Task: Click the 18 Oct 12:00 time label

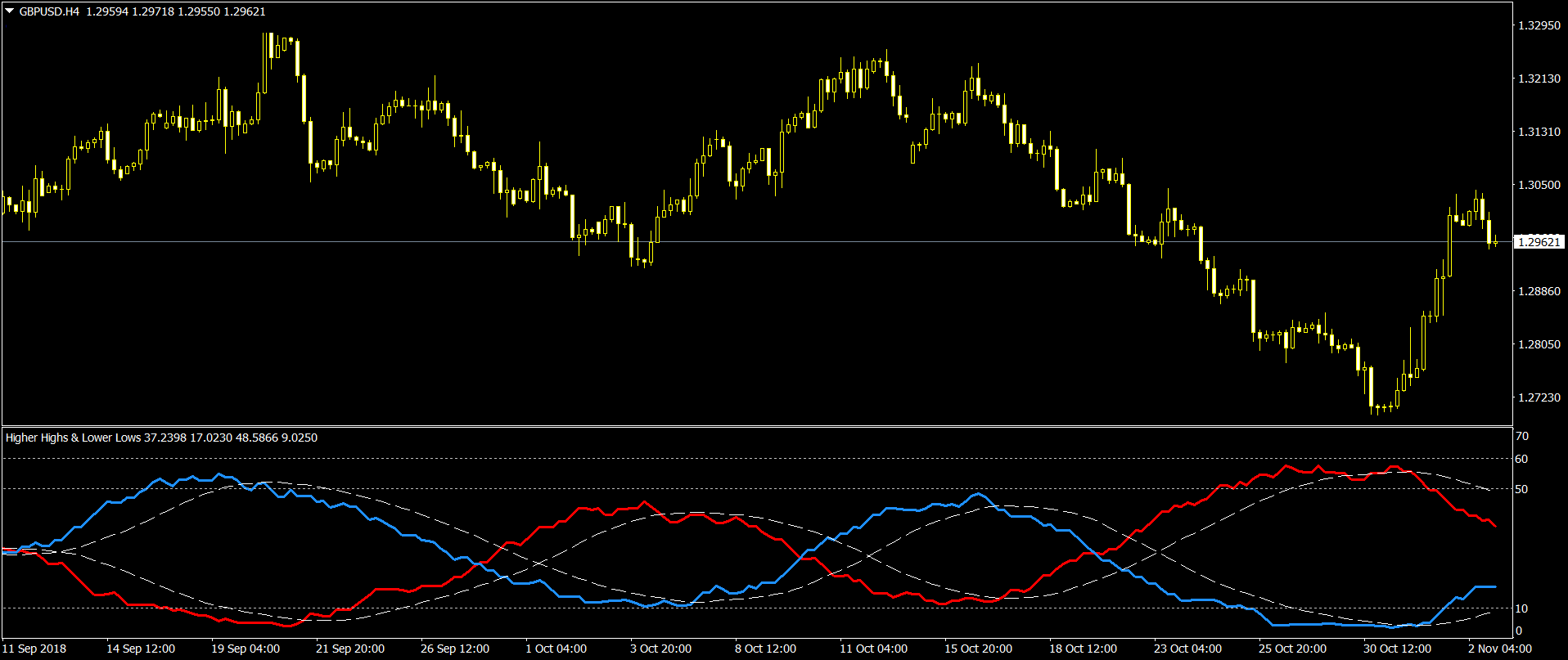Action: click(1084, 649)
